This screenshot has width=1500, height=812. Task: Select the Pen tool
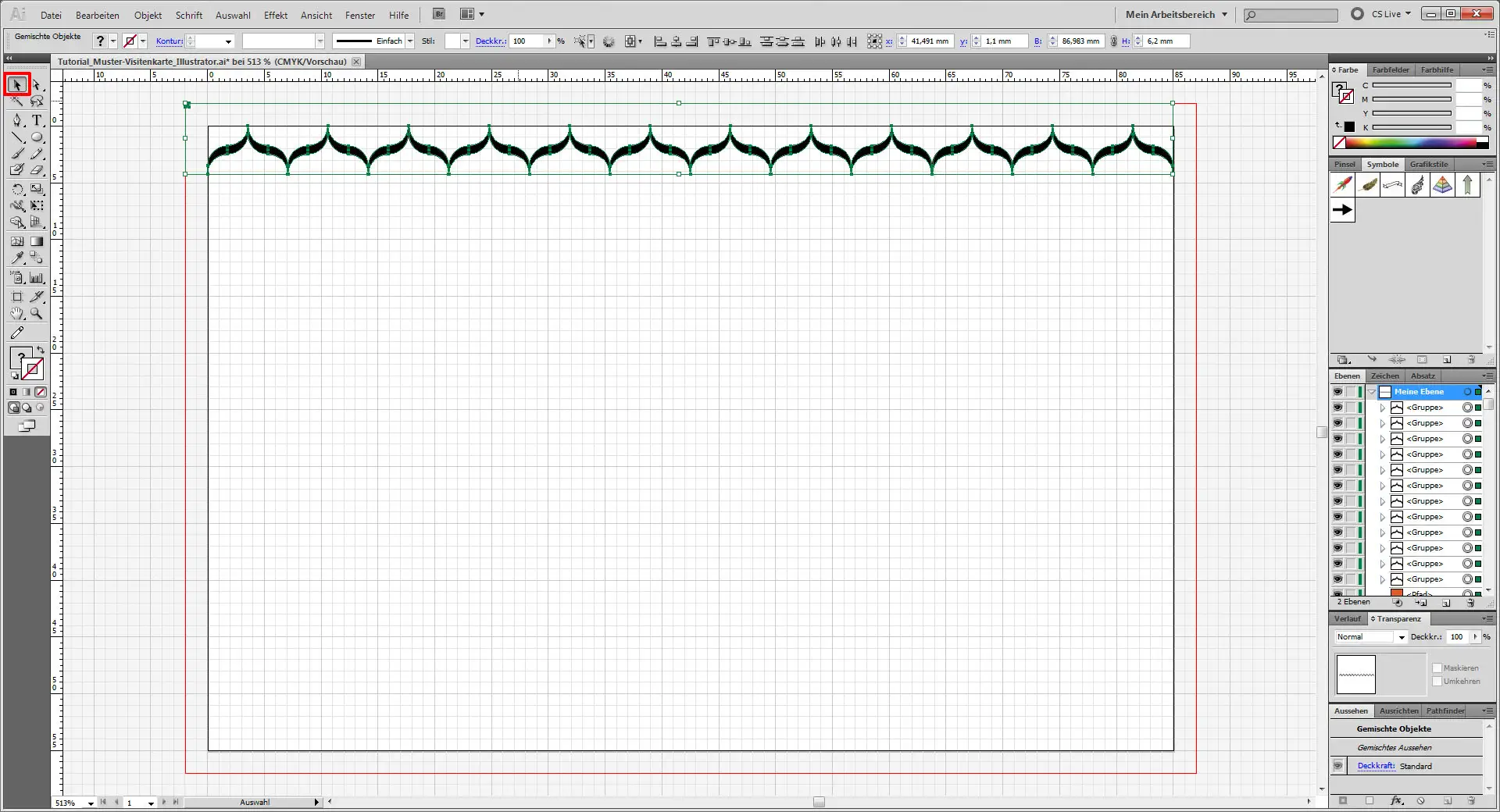(17, 121)
